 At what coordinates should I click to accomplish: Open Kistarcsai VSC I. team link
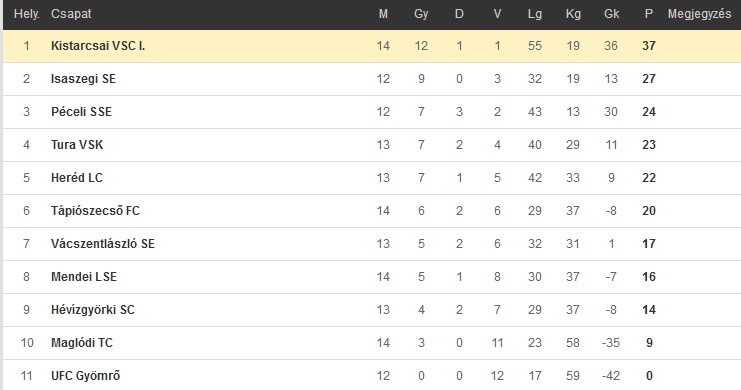[98, 46]
